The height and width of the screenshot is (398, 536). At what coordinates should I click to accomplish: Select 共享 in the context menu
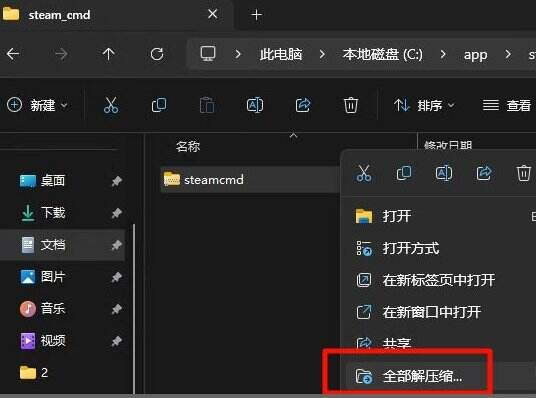[397, 343]
